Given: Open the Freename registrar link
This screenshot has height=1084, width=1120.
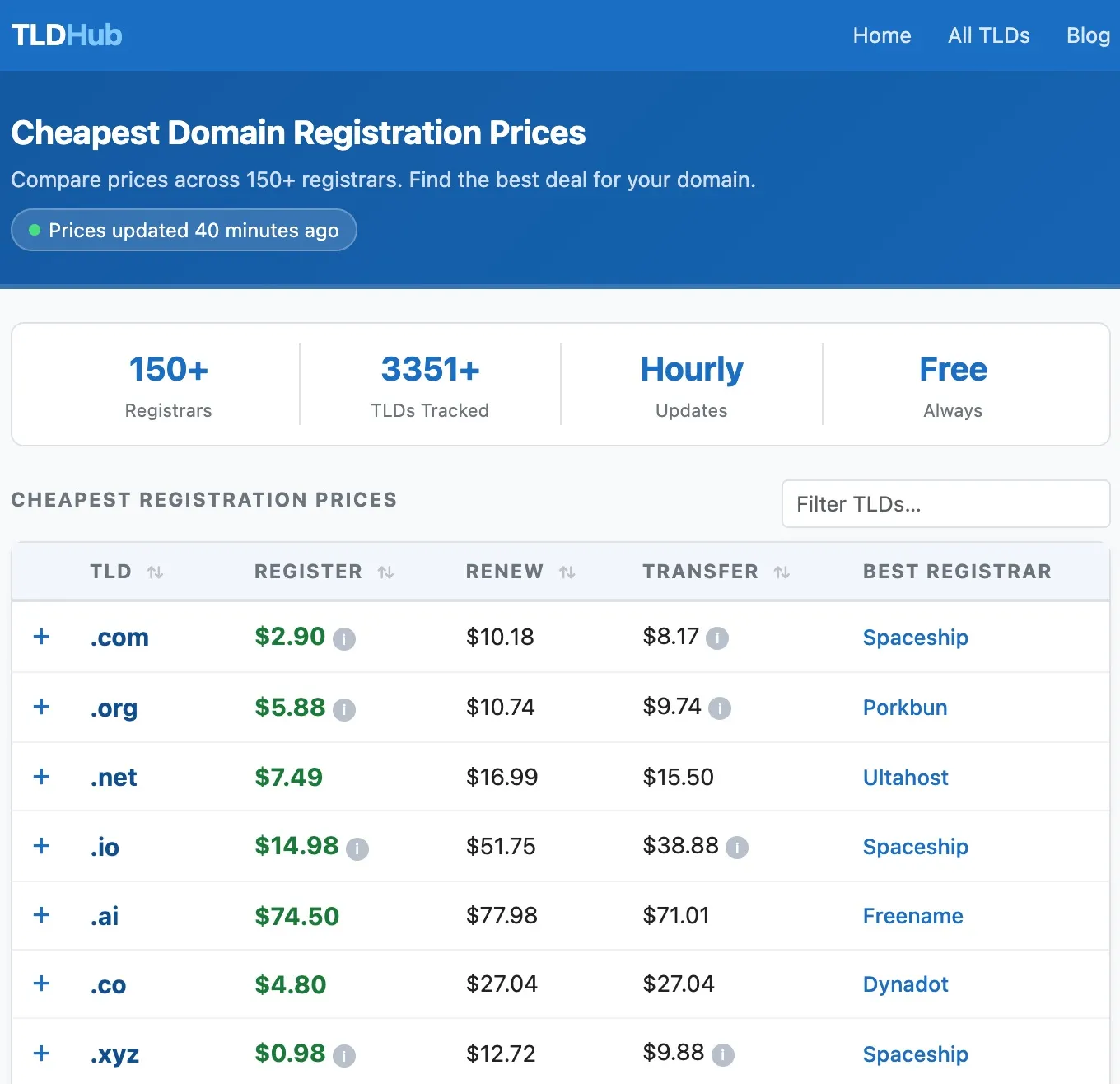Looking at the screenshot, I should tap(913, 916).
